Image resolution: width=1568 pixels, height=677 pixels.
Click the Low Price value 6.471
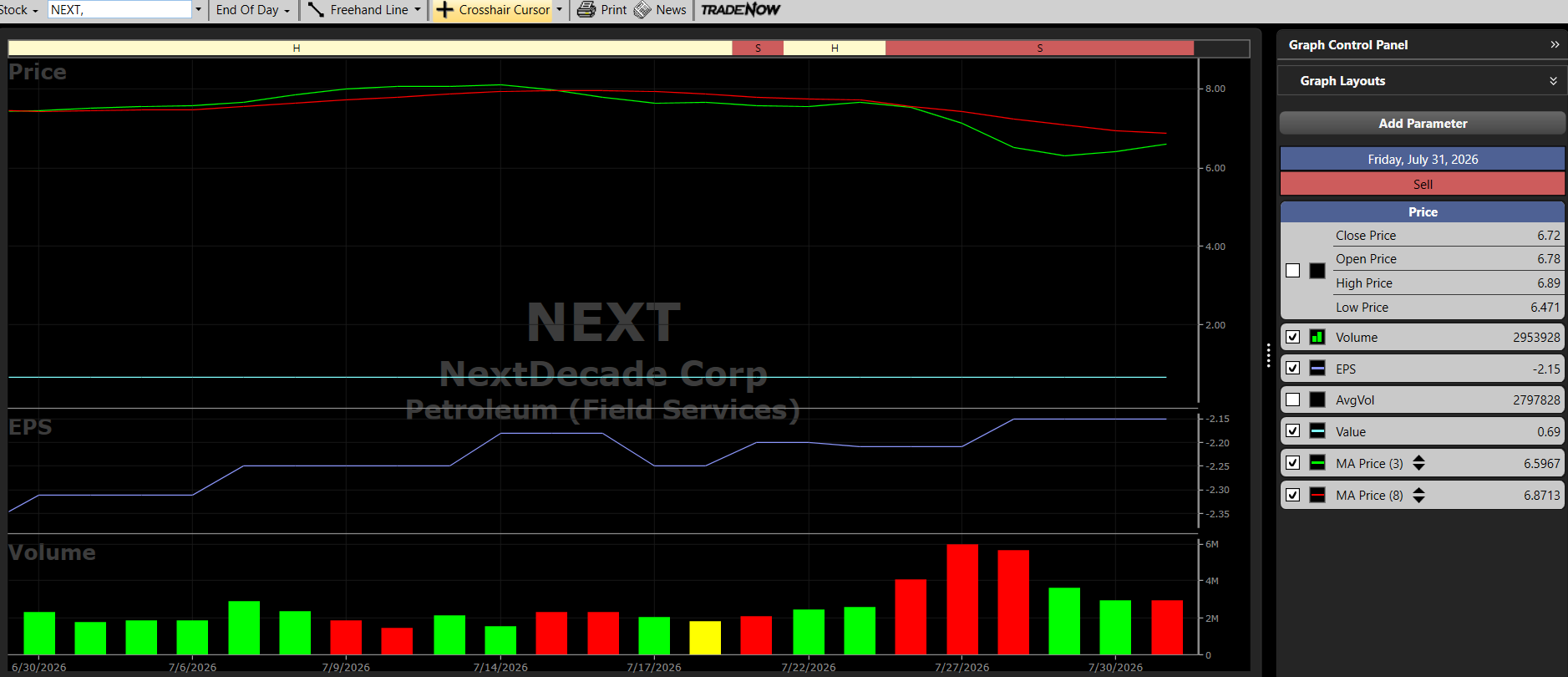pyautogui.click(x=1545, y=308)
